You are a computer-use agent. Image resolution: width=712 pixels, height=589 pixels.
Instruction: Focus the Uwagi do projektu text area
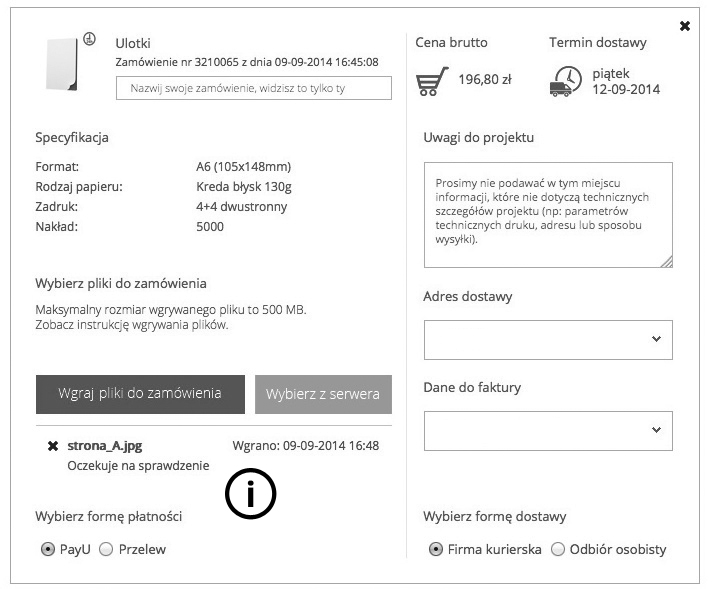point(548,214)
